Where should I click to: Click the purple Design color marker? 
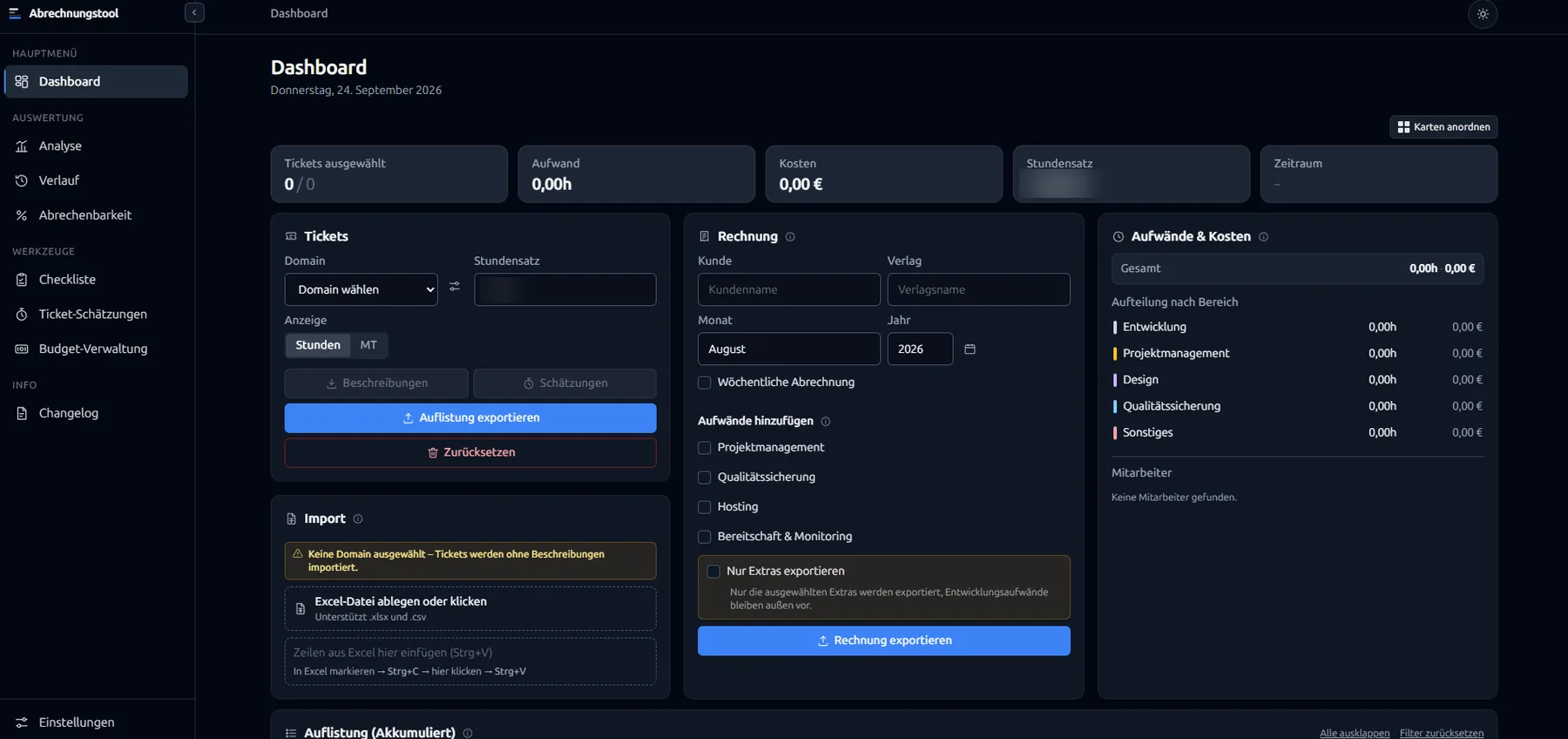pyautogui.click(x=1115, y=380)
